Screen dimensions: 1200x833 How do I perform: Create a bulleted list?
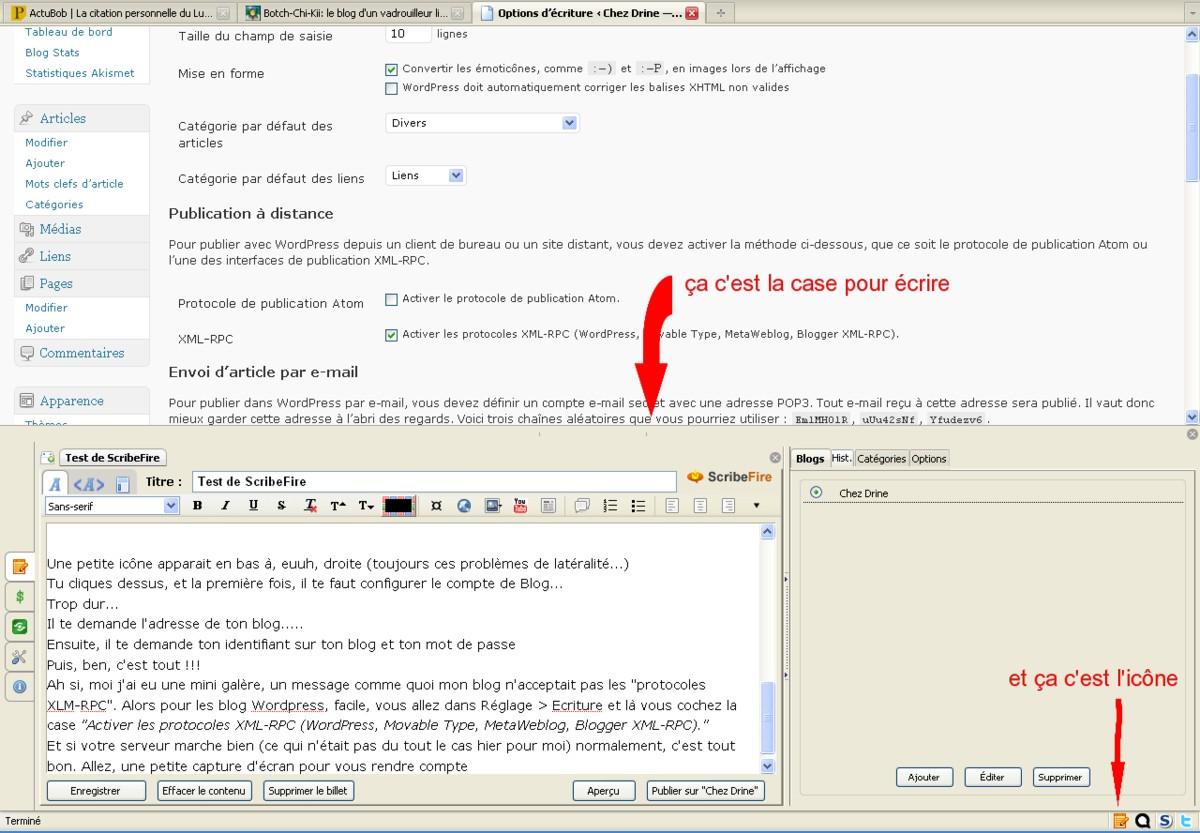click(x=638, y=506)
